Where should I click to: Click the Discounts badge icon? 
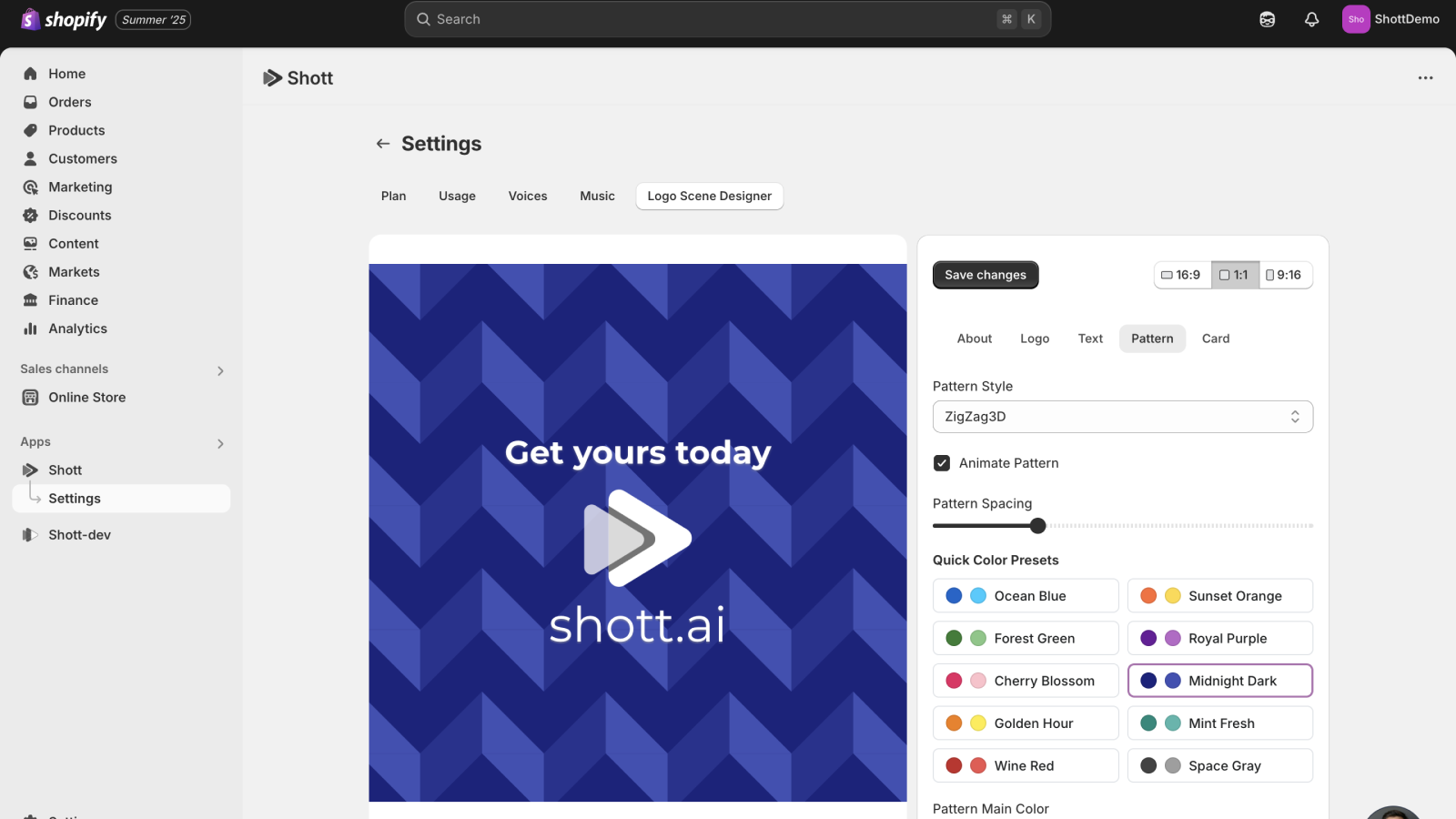coord(30,215)
